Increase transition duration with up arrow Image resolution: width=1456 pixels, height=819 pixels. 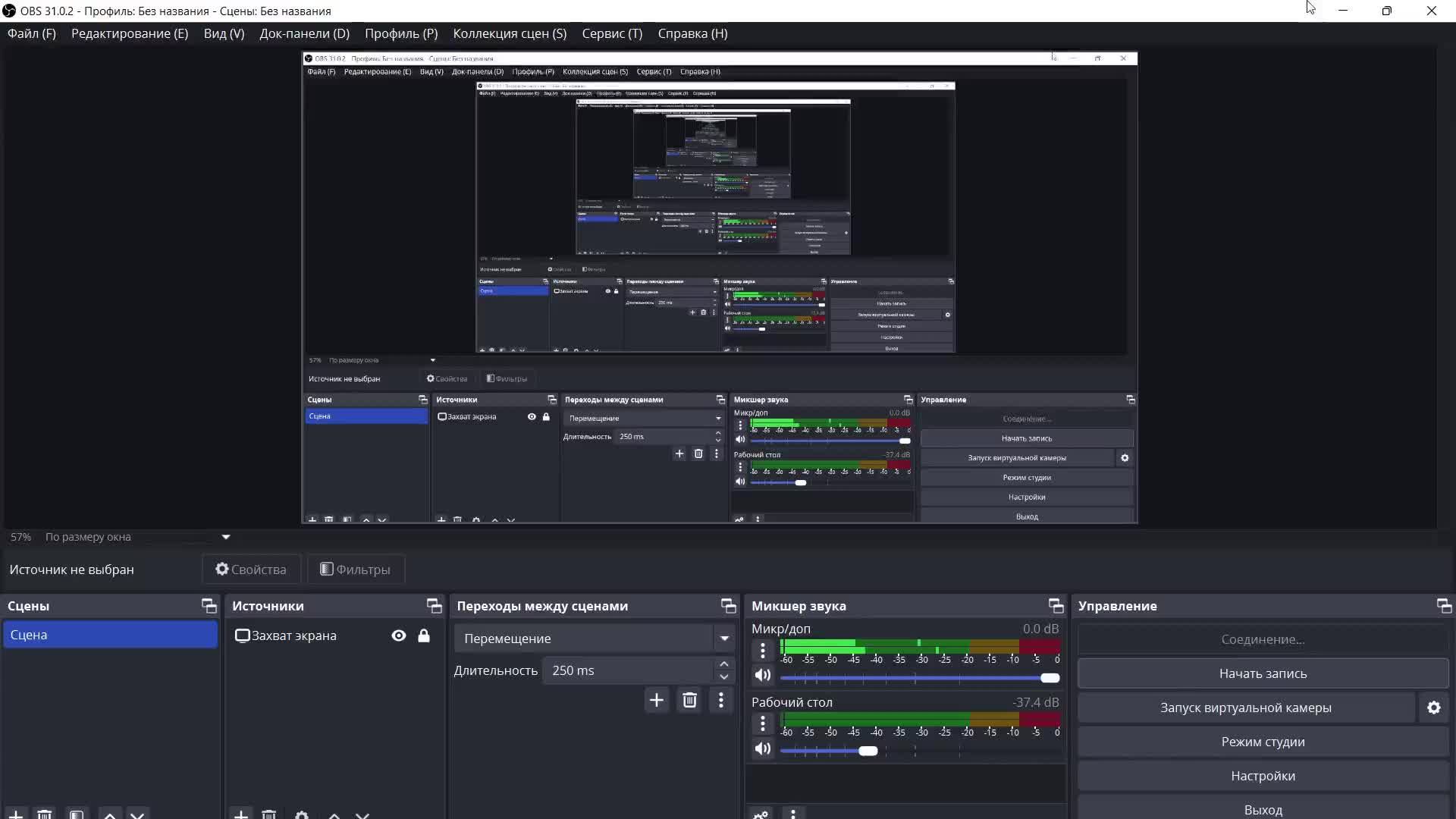click(724, 664)
